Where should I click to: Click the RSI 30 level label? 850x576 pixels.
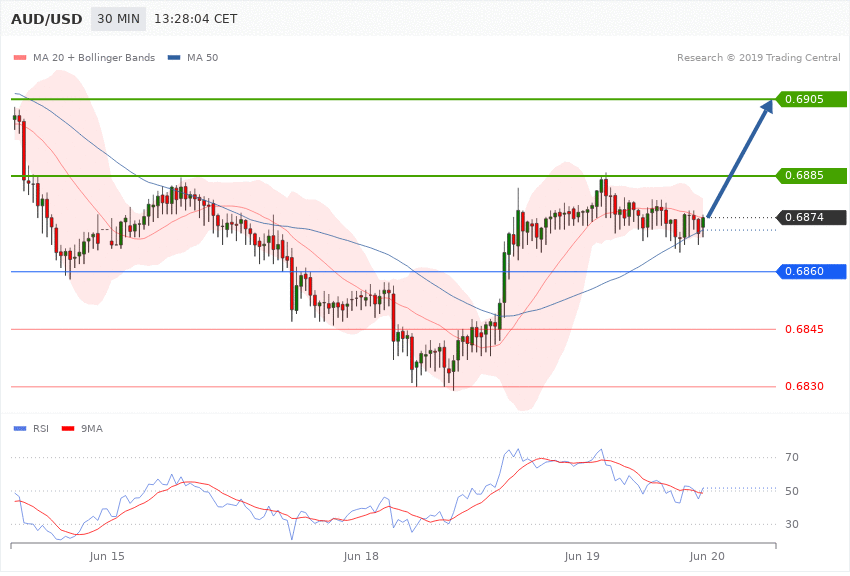tap(791, 524)
